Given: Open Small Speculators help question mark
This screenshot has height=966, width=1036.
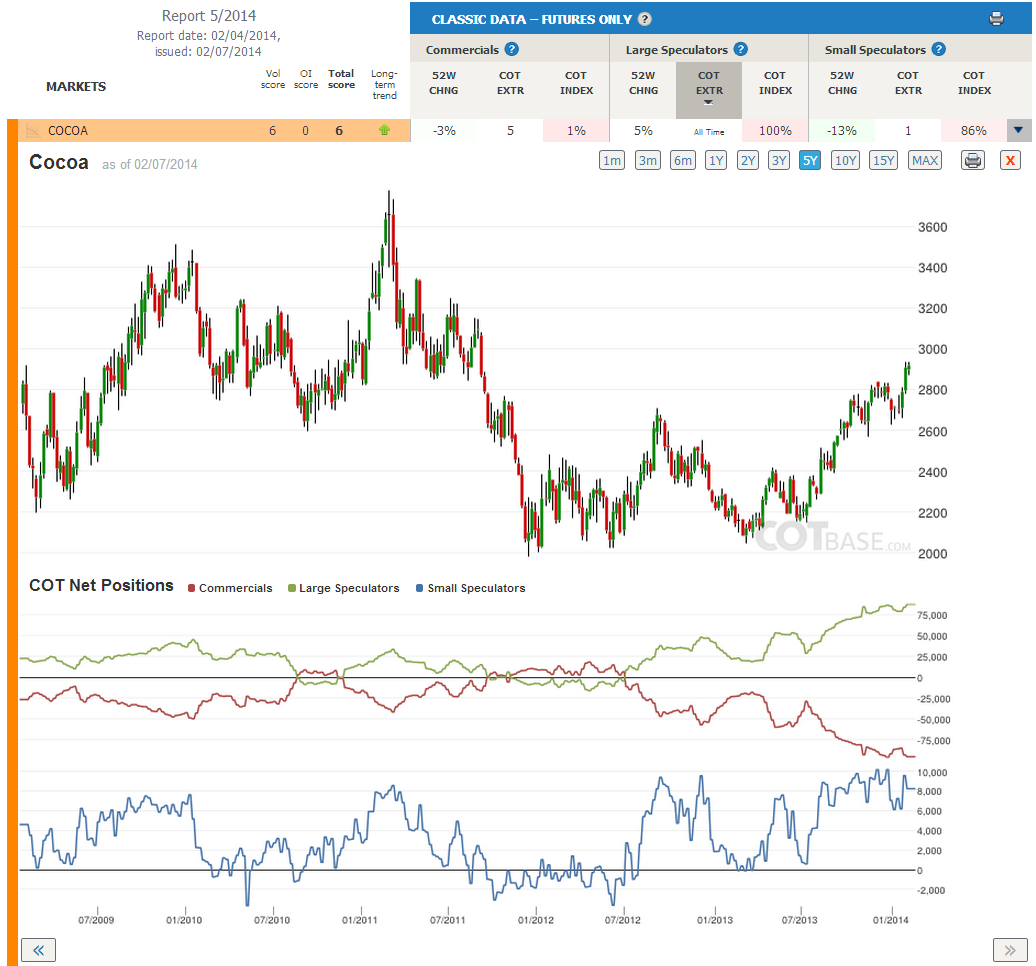Looking at the screenshot, I should (x=938, y=50).
